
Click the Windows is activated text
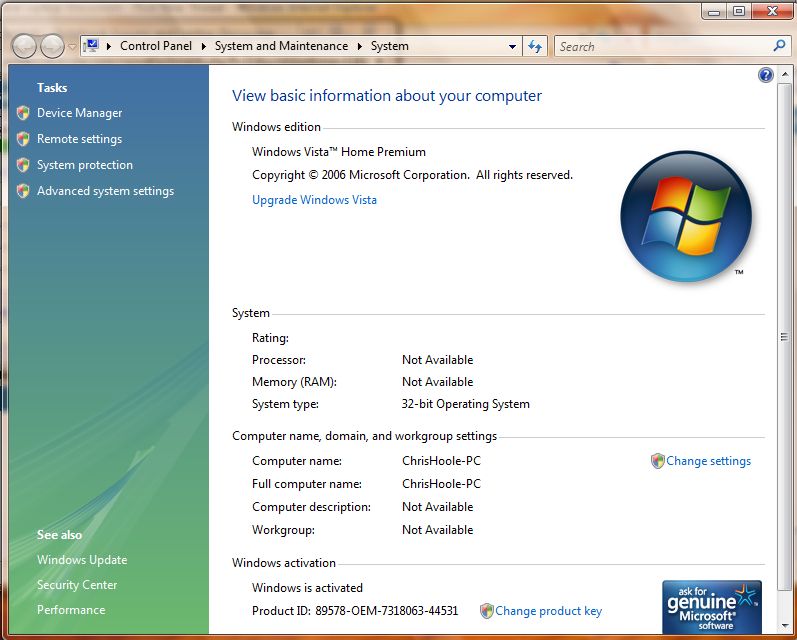(307, 588)
